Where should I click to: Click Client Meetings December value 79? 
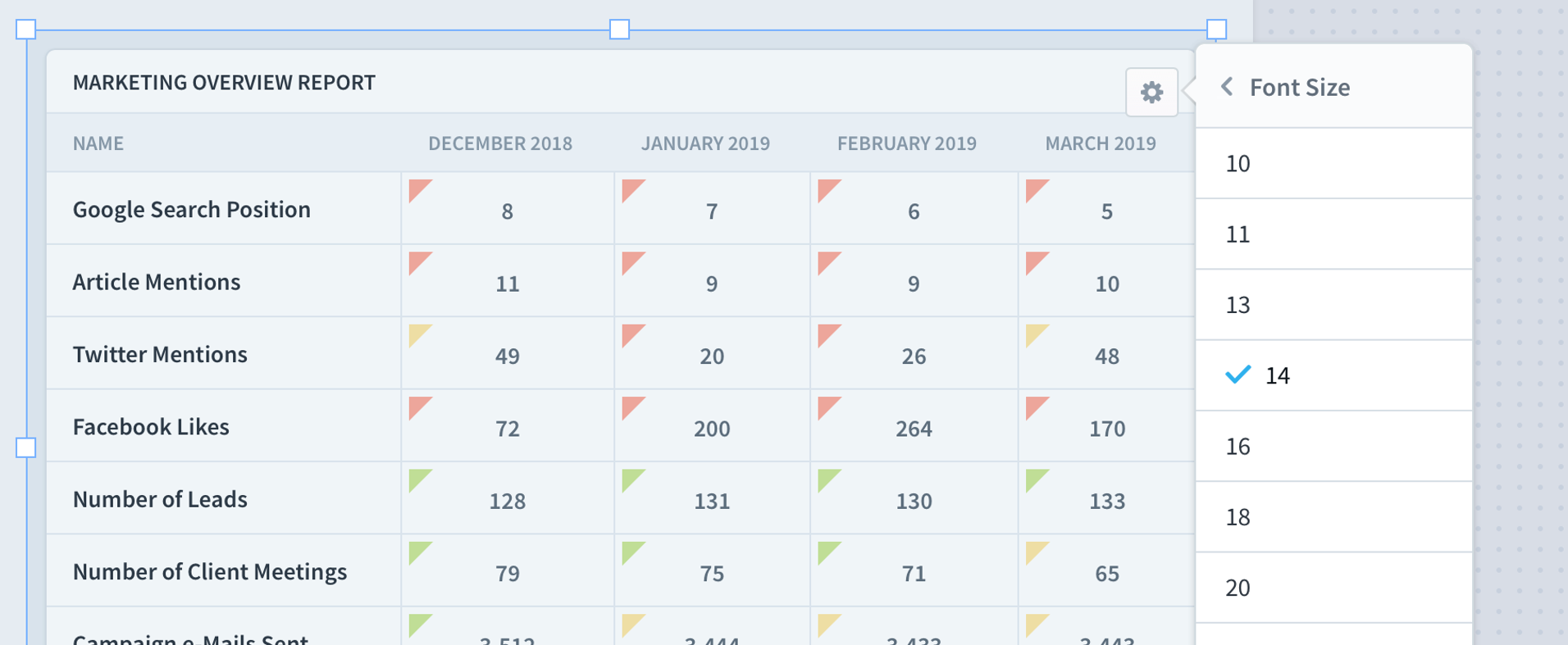click(508, 573)
